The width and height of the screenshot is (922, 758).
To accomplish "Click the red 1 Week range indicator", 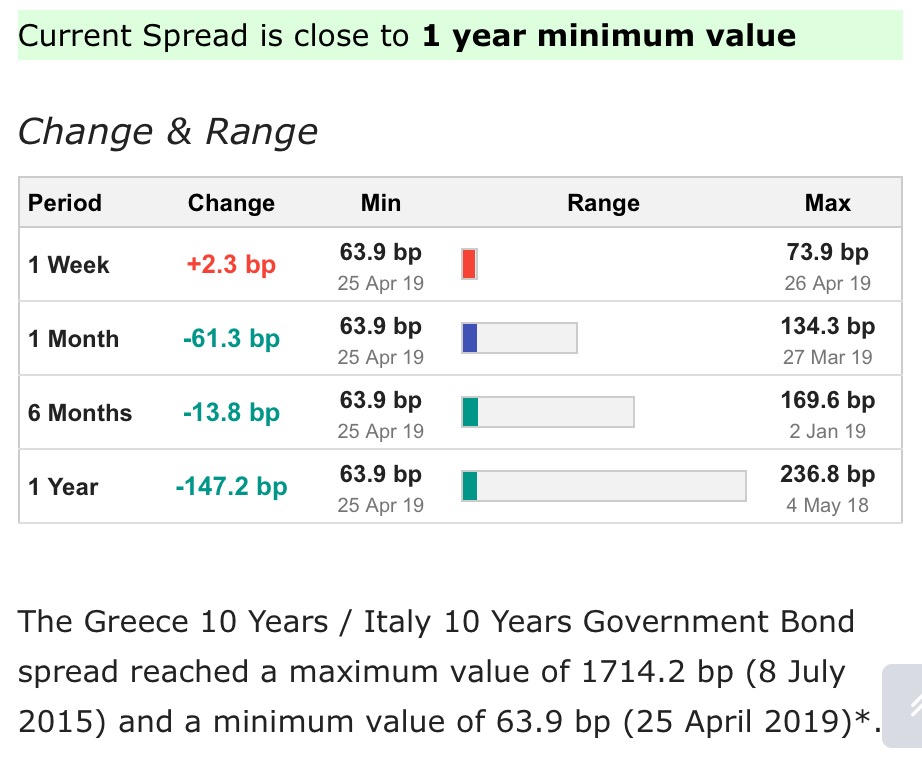I will point(469,265).
